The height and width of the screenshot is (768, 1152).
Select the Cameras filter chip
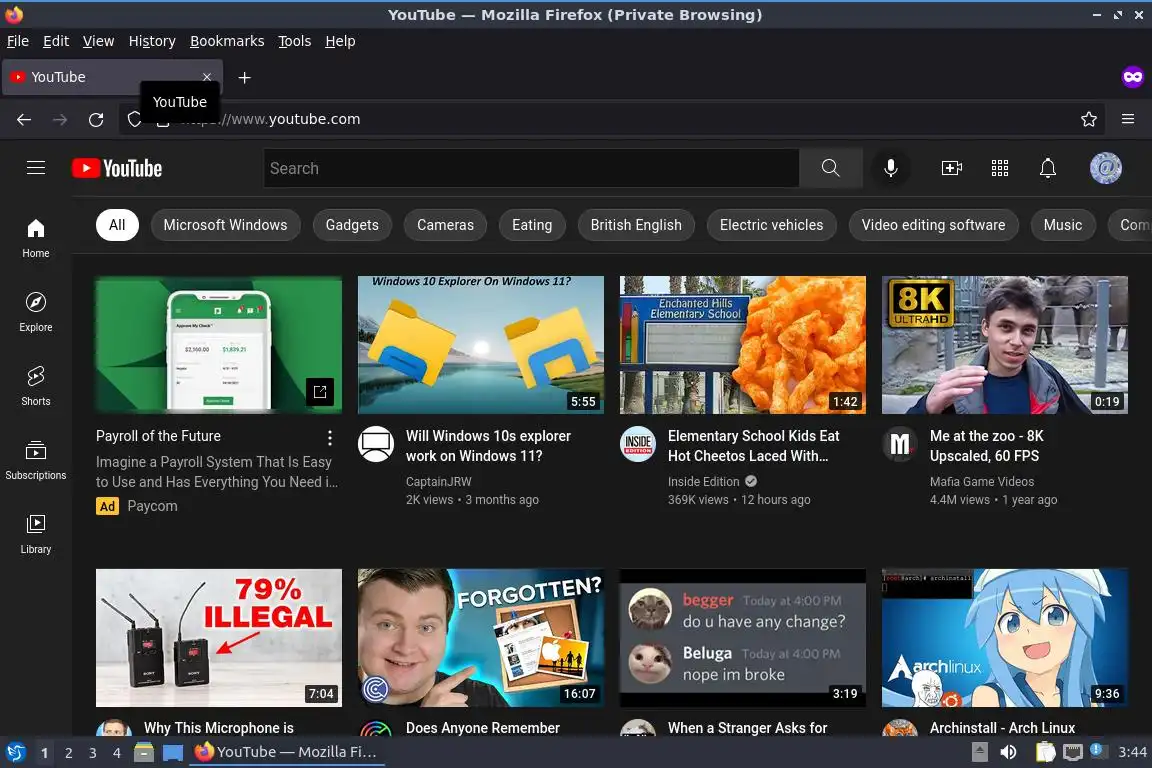(x=445, y=225)
